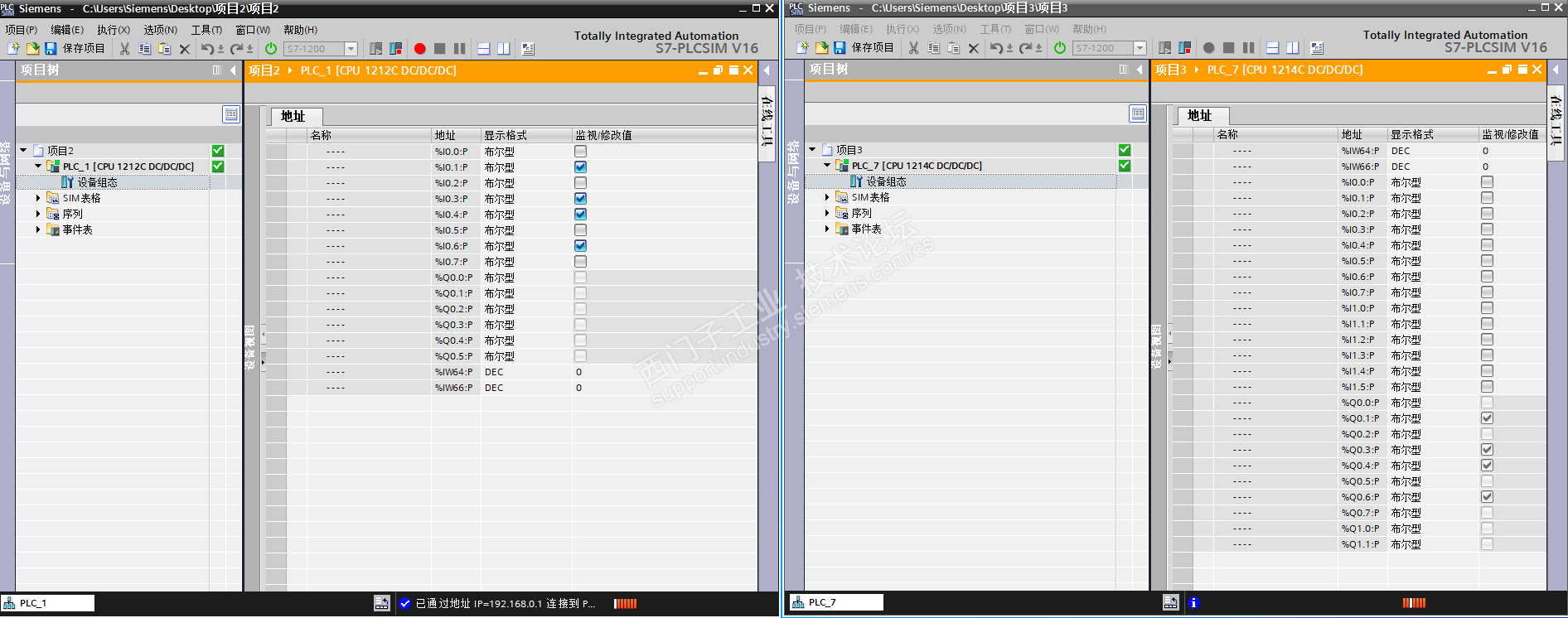The width and height of the screenshot is (1568, 618).
Task: Uncheck the %I0.6:P checkbox in PLC_1
Action: [x=580, y=246]
